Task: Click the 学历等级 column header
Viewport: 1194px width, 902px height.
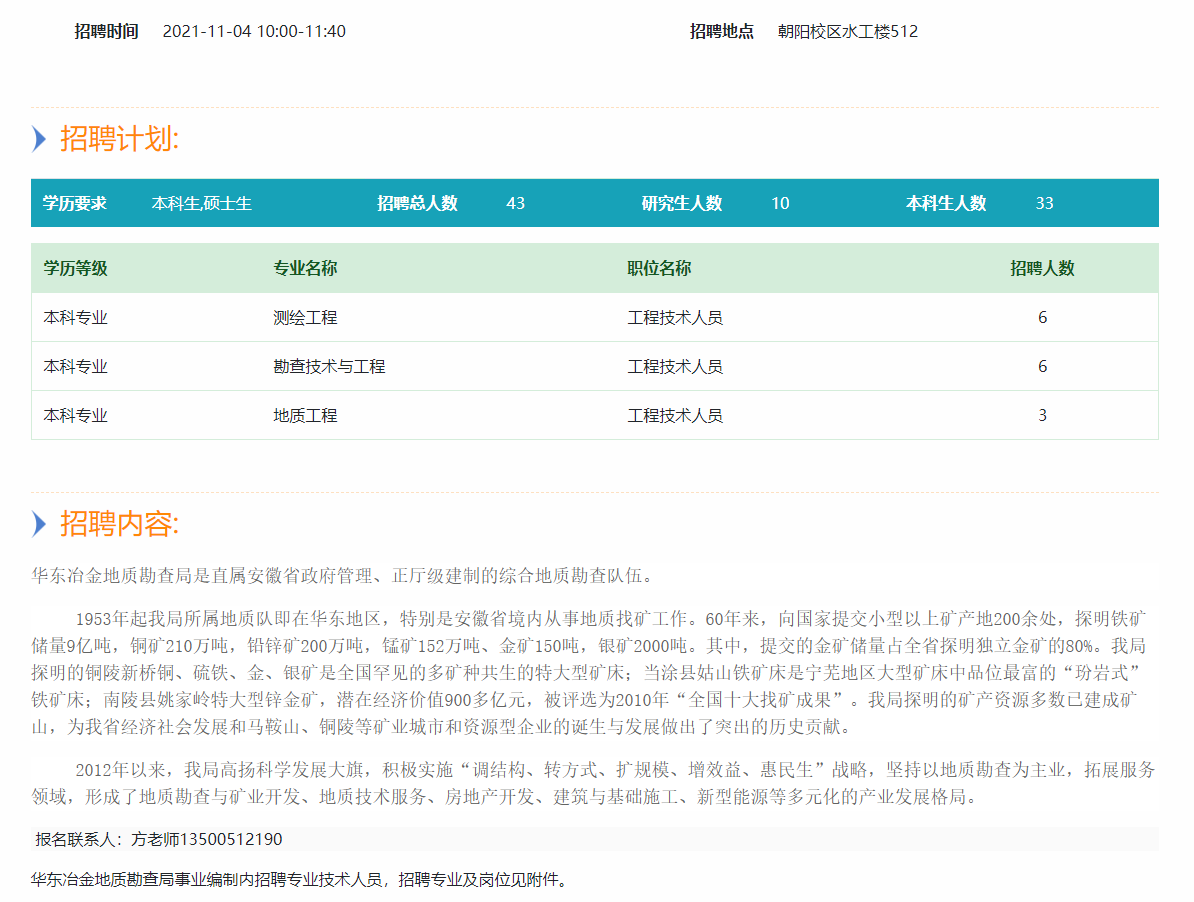Action: pyautogui.click(x=75, y=268)
